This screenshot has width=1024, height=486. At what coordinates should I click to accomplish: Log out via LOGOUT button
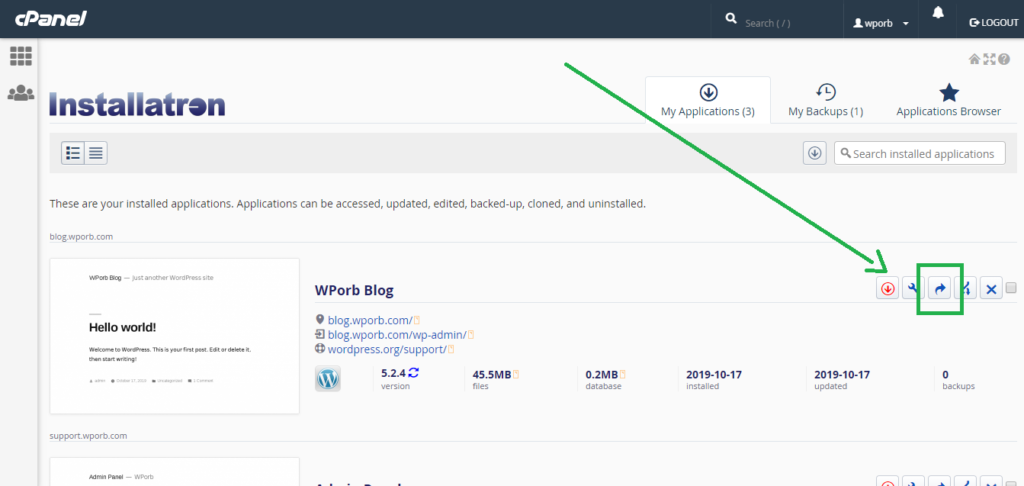point(994,23)
